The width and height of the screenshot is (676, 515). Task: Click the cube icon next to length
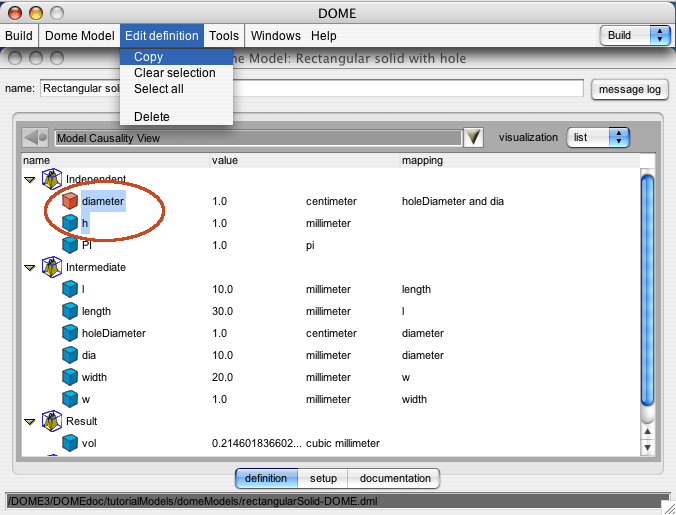[x=70, y=311]
